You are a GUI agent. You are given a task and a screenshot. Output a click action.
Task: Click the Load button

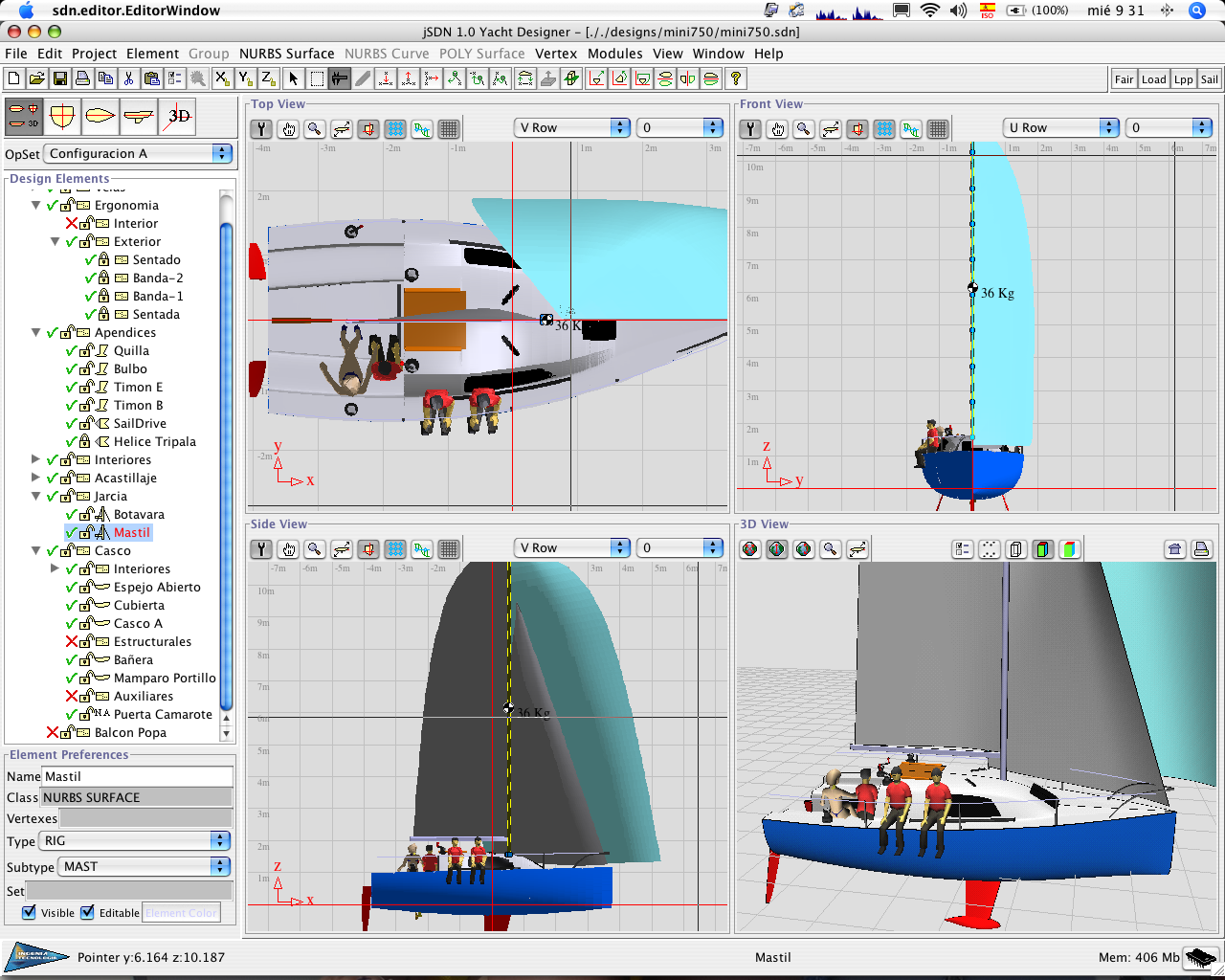[1153, 79]
